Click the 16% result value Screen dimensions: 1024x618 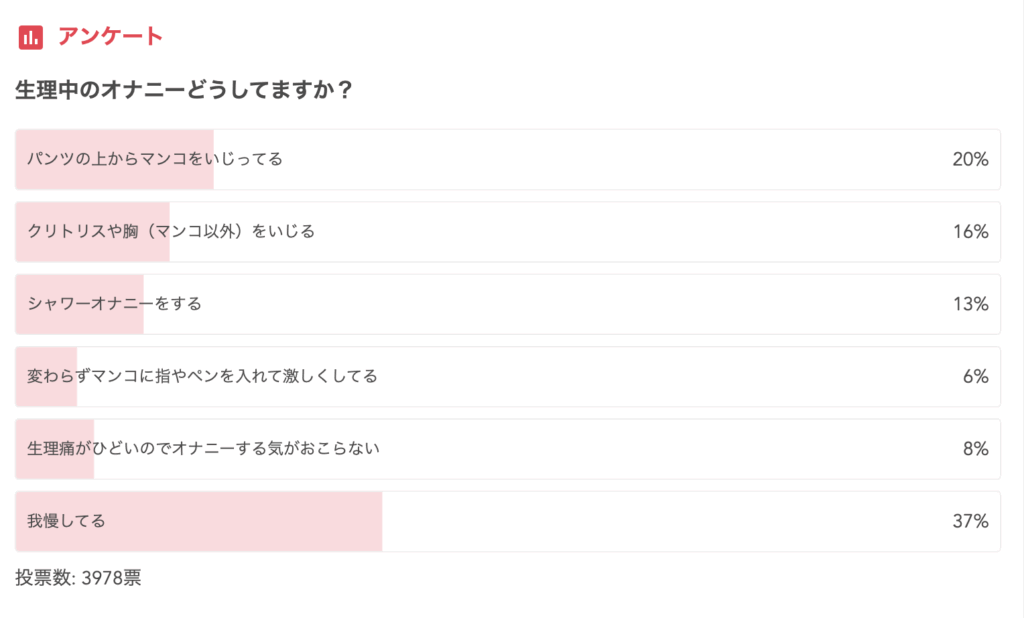tap(970, 232)
